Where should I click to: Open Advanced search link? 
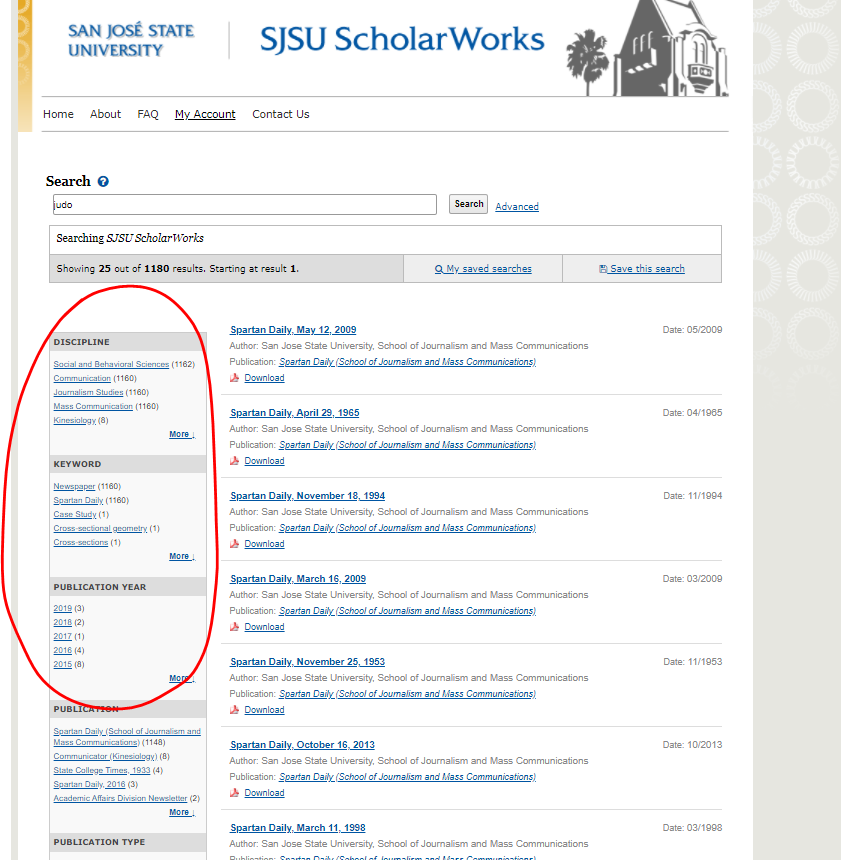pyautogui.click(x=517, y=207)
